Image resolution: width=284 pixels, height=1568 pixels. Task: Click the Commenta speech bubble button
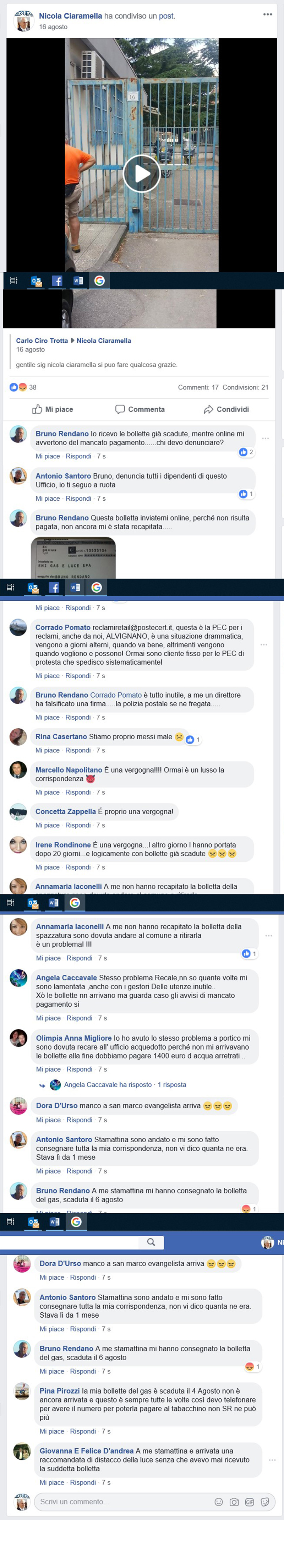click(x=140, y=409)
